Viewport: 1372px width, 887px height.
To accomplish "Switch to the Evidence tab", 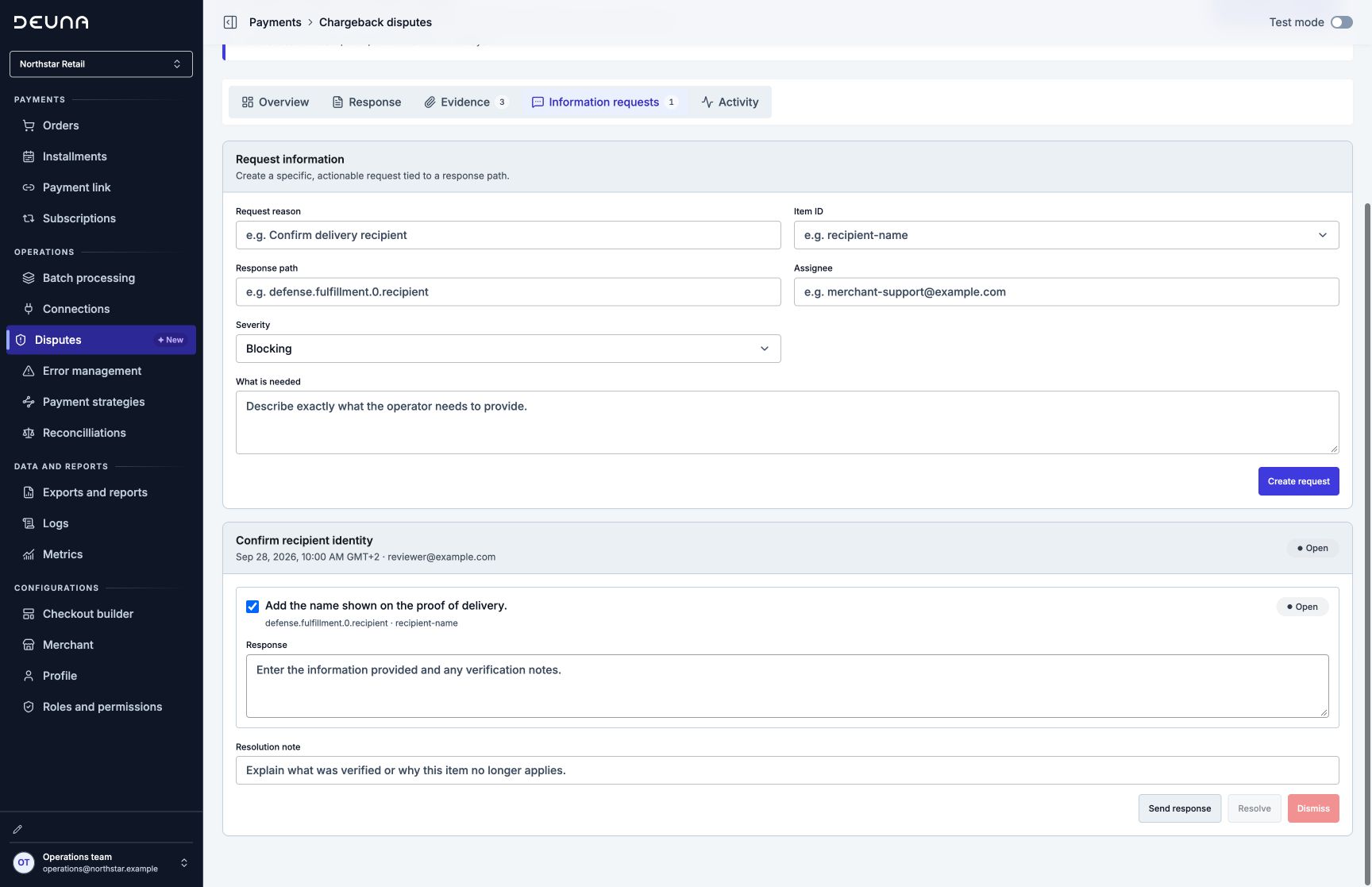I will pyautogui.click(x=466, y=102).
